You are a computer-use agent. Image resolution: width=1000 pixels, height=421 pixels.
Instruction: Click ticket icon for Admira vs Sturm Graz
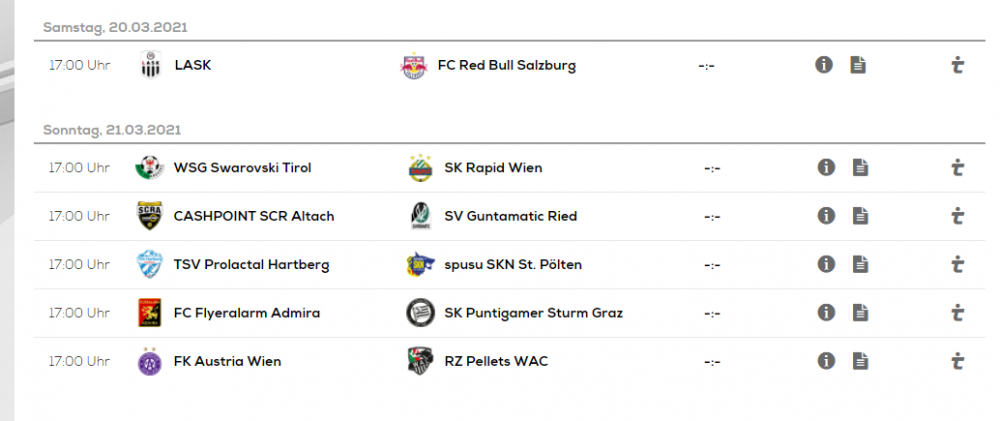tap(957, 313)
